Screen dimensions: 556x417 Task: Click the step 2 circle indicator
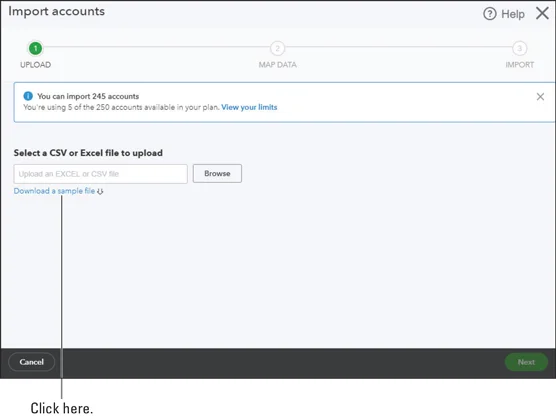277,49
